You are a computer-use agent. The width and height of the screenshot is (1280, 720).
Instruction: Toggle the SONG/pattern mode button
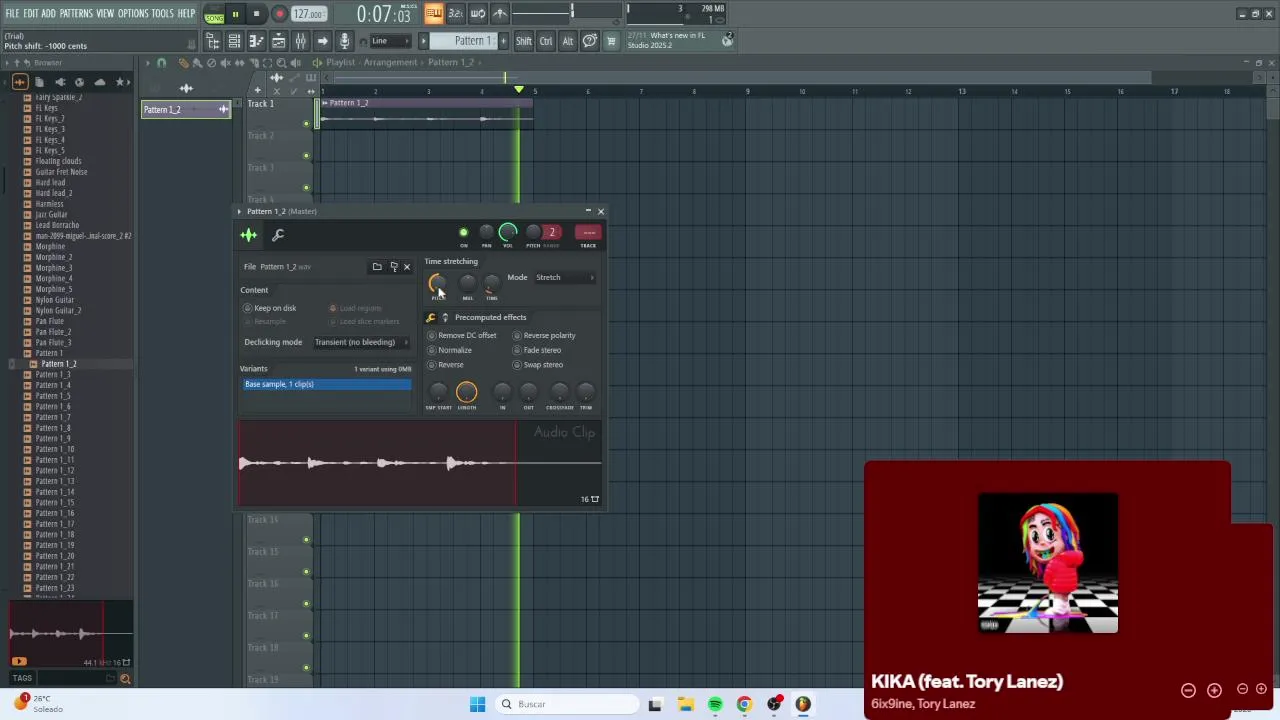pos(214,15)
